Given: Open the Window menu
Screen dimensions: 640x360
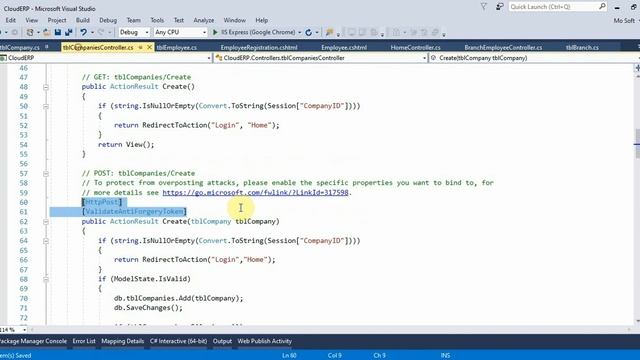Looking at the screenshot, I should pos(235,20).
